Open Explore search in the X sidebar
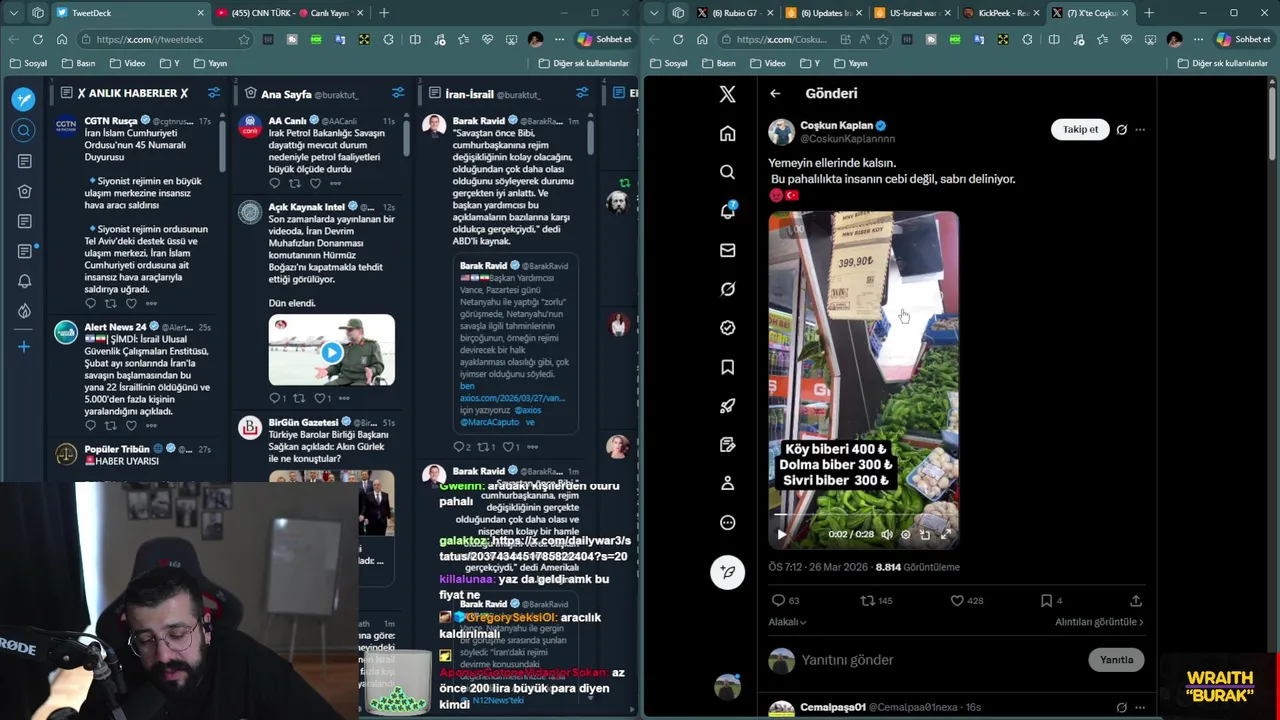1280x720 pixels. [727, 172]
